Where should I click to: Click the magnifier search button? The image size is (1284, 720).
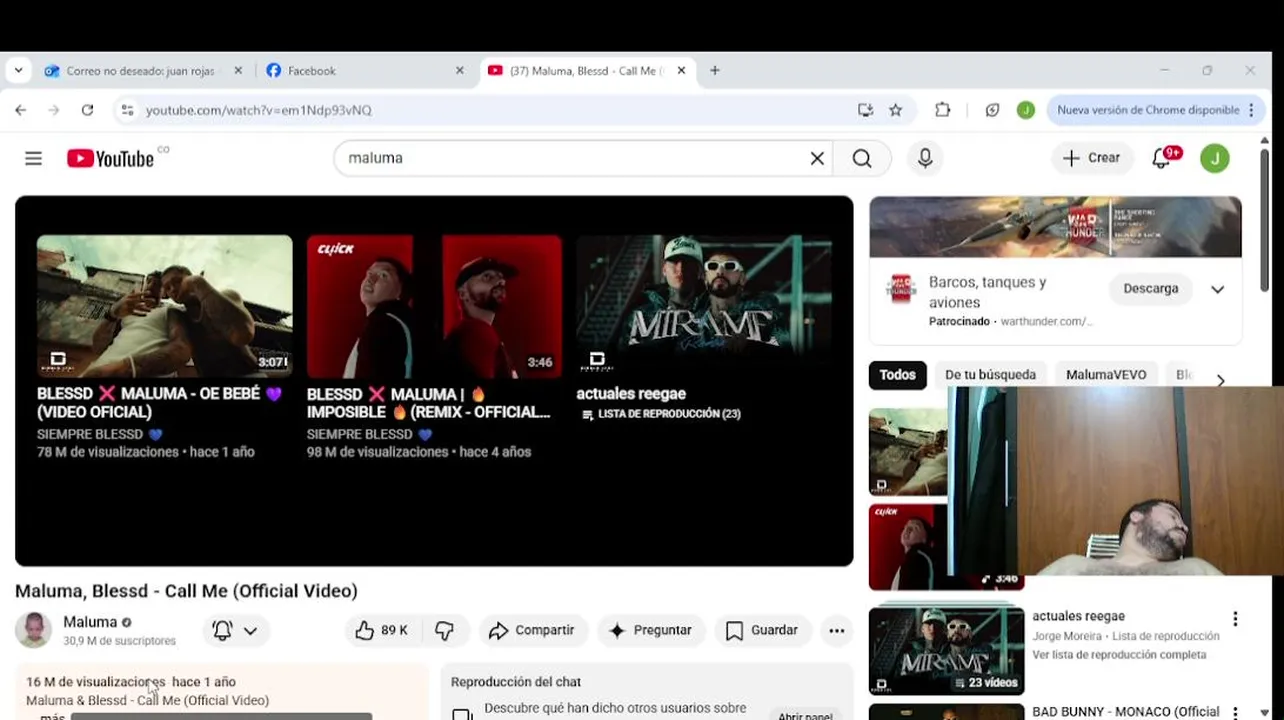click(x=862, y=158)
